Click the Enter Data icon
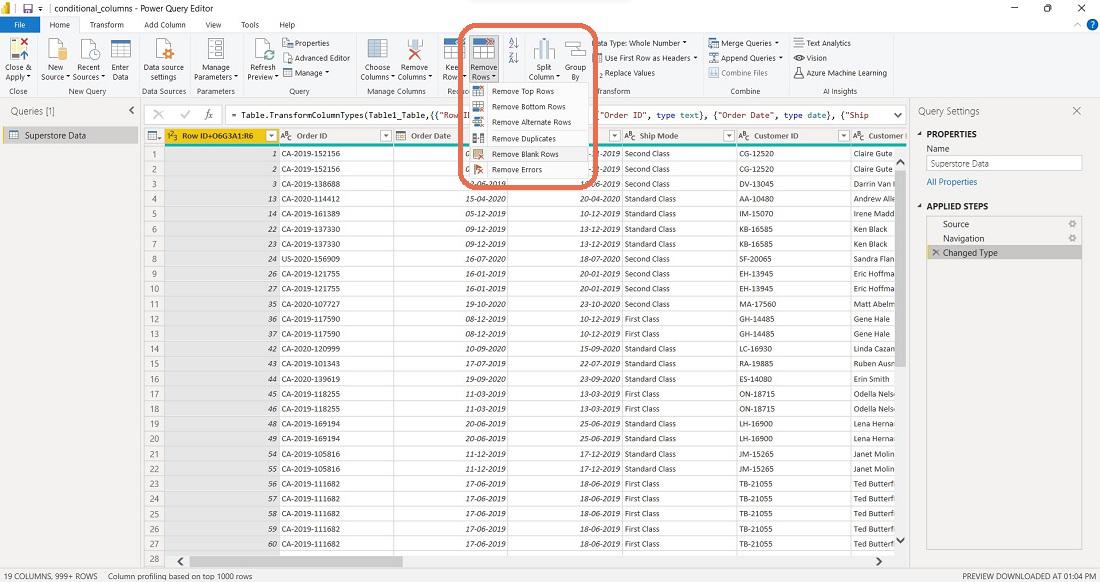The image size is (1100, 582). (x=121, y=50)
